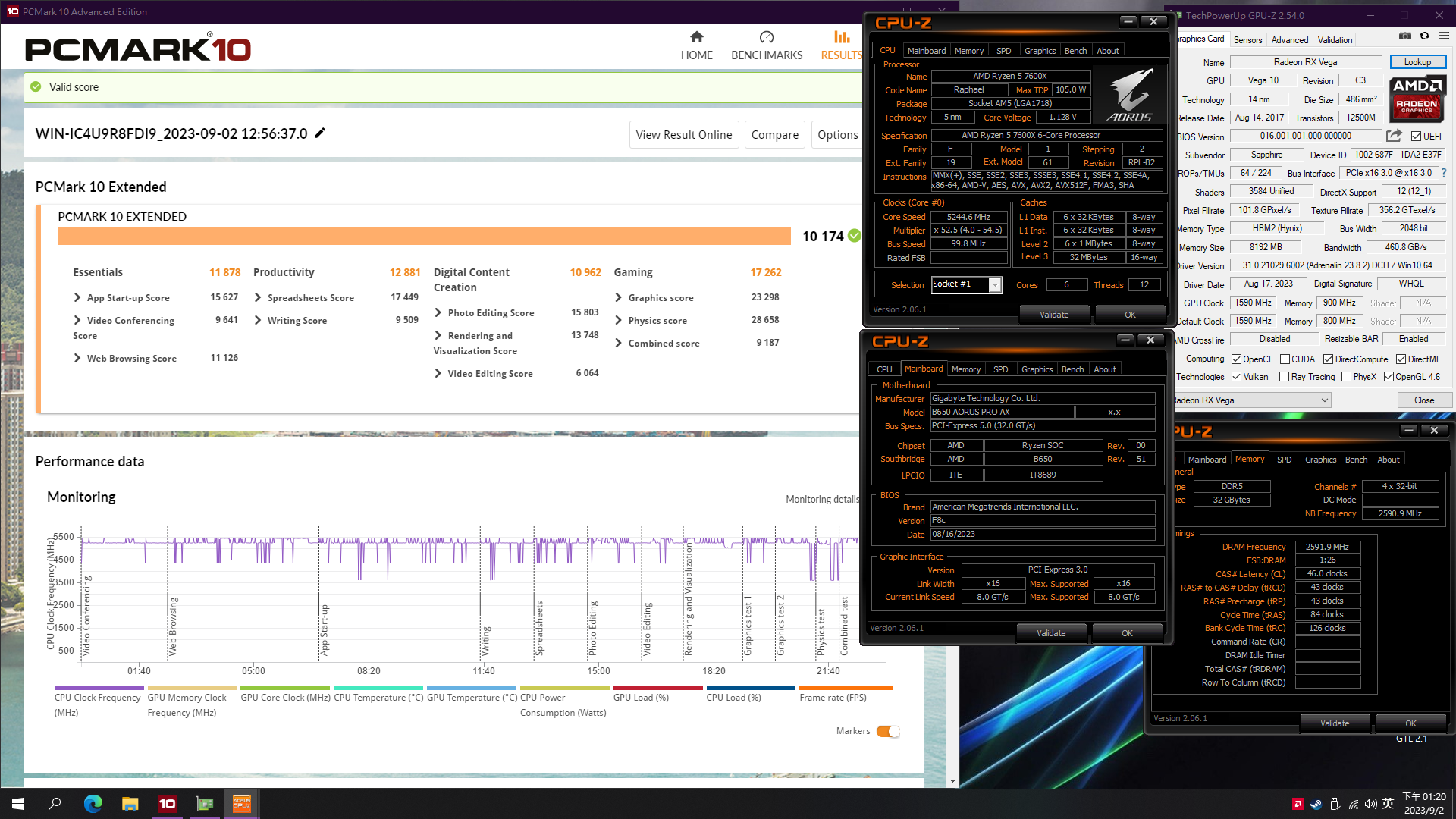Click the GPU-Z camera screenshot icon
Image resolution: width=1456 pixels, height=819 pixels.
point(1405,36)
